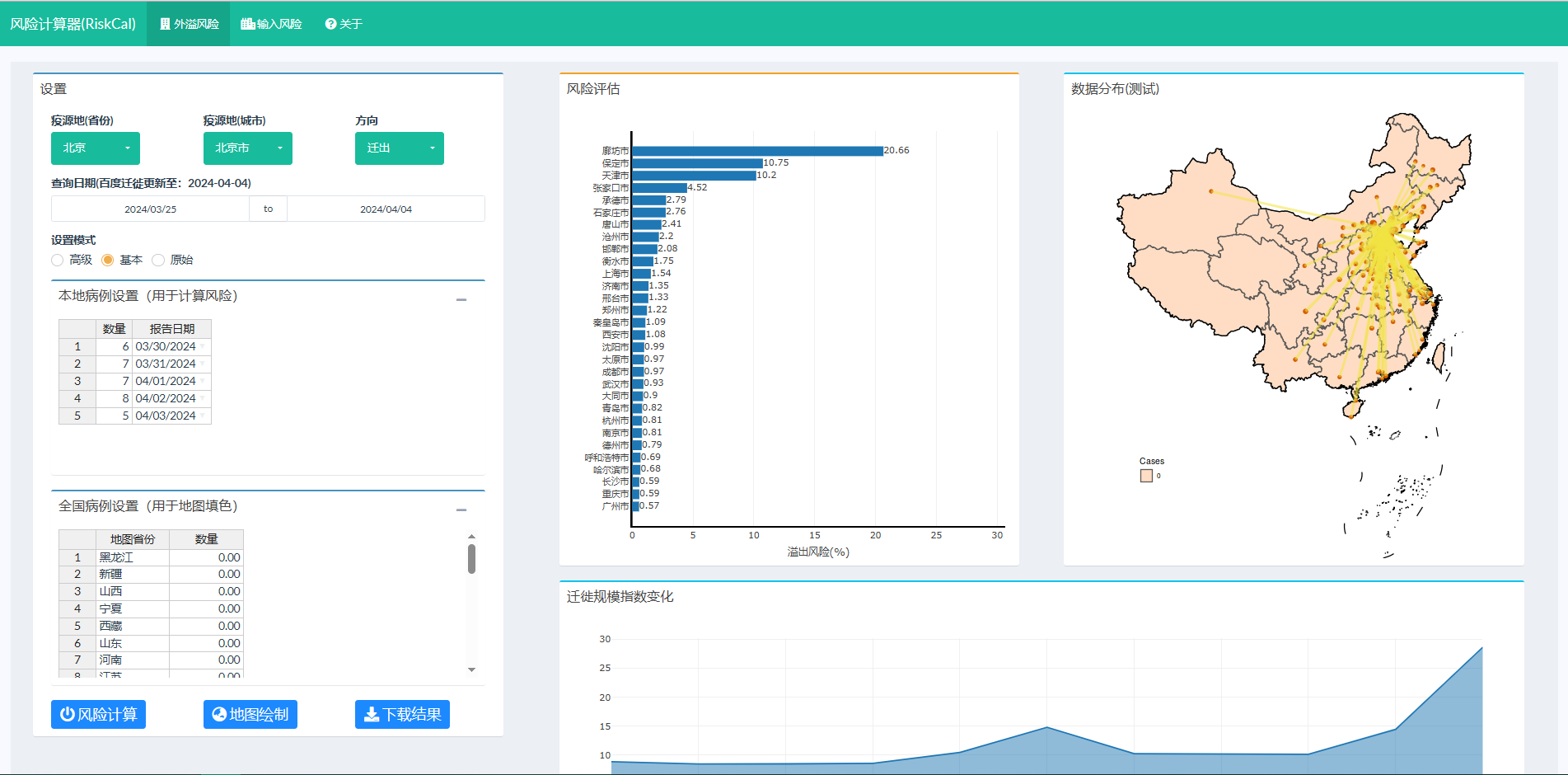Click the download icon on 下载结果 button
Viewport: 1568px width, 775px height.
point(372,714)
